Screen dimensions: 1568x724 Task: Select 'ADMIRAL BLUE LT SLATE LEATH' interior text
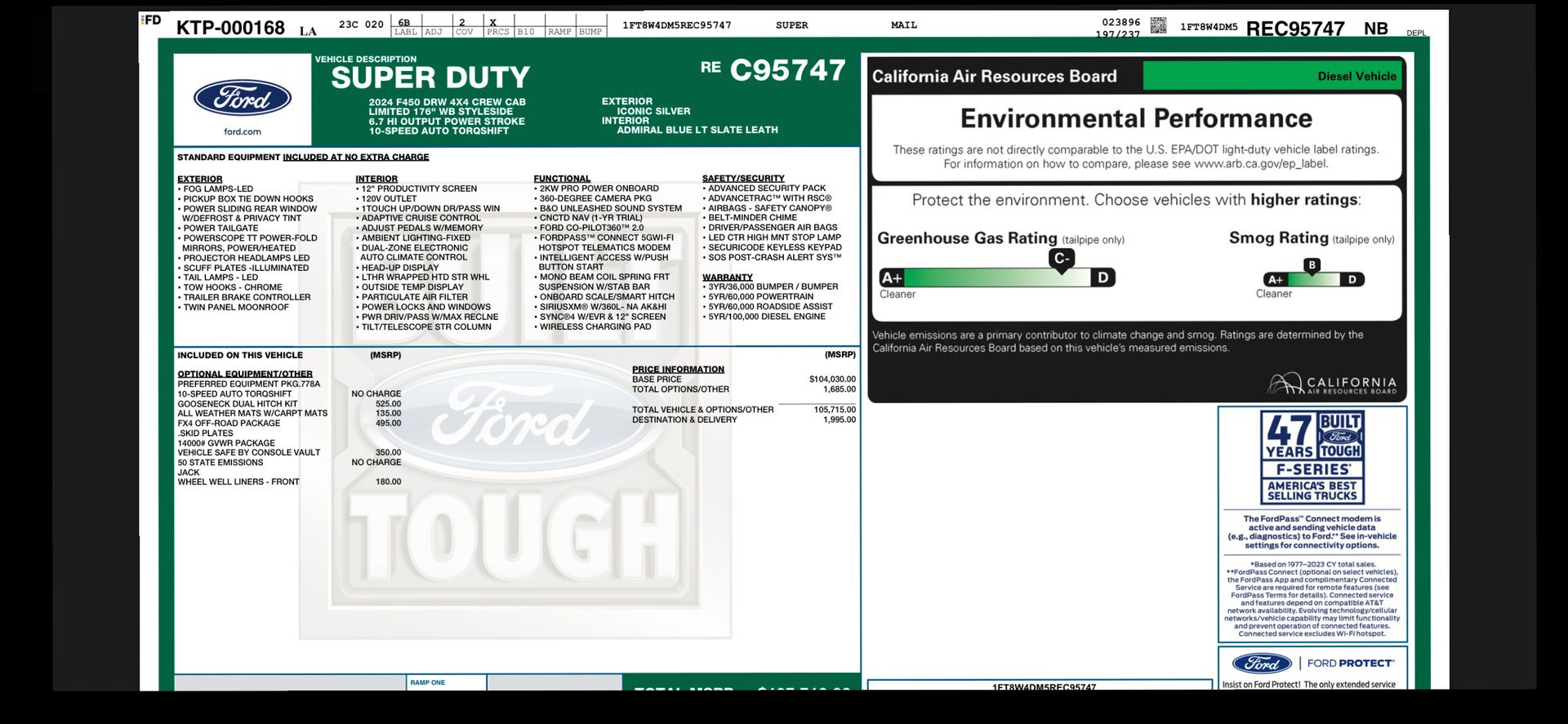[697, 130]
